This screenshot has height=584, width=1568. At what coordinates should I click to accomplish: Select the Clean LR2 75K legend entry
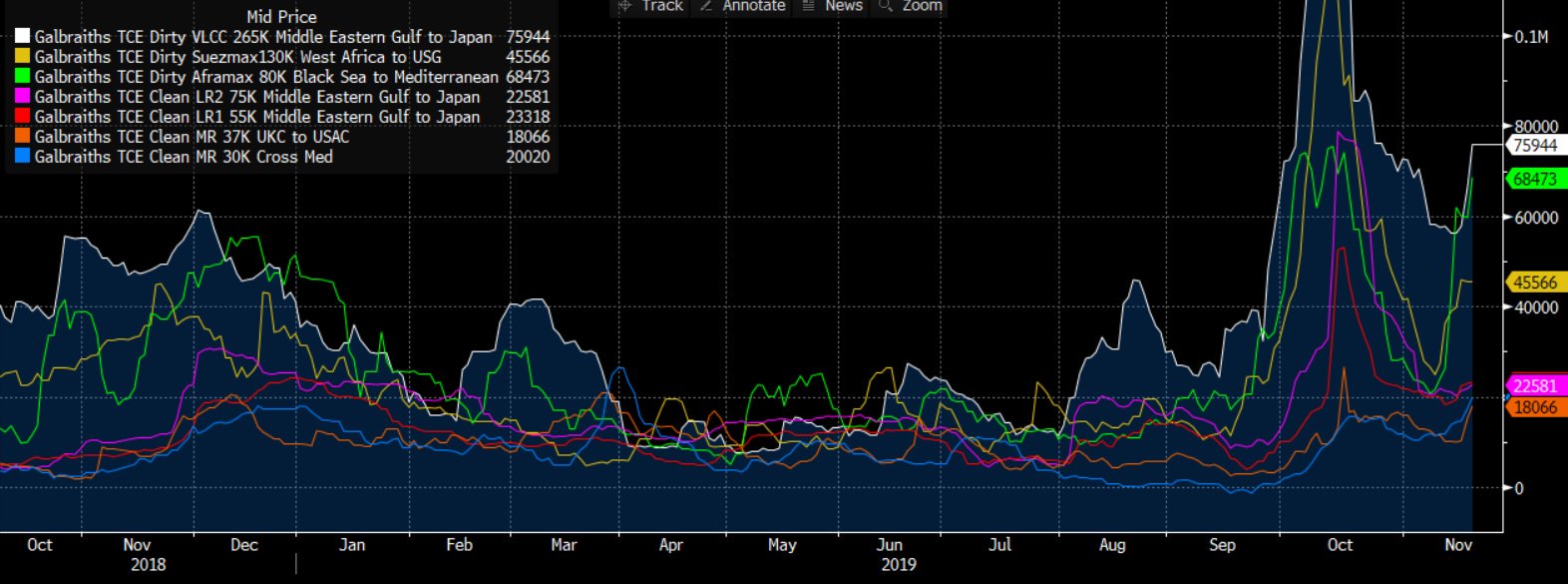click(257, 97)
